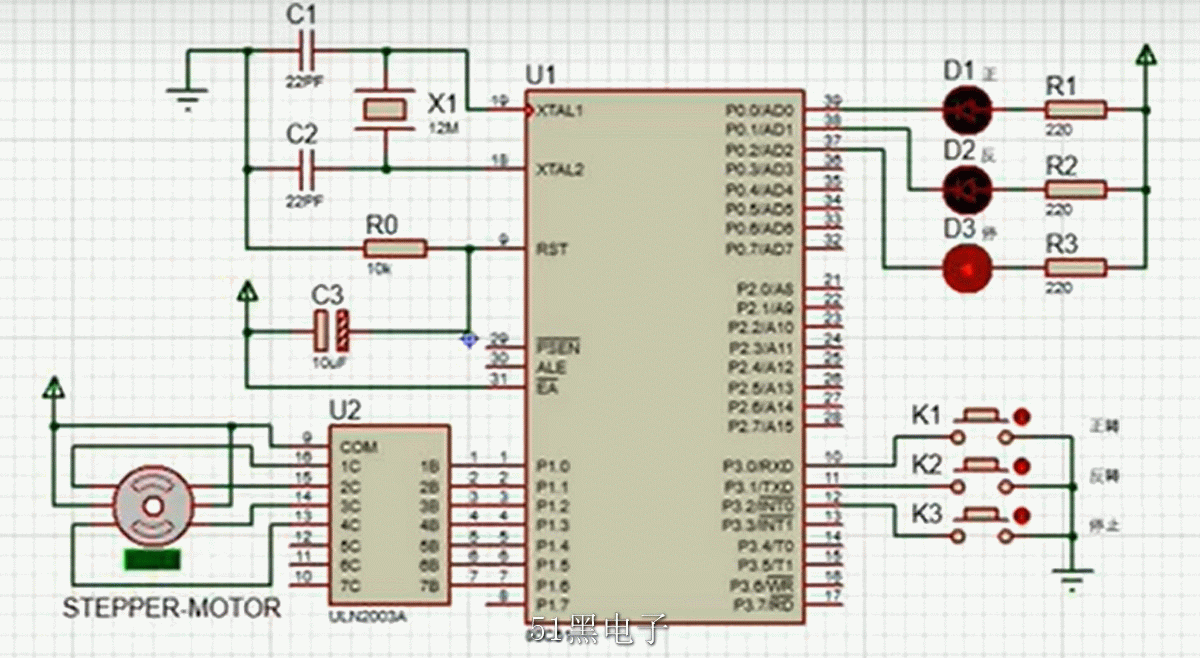
Task: Click the 22PF value under C2
Action: [304, 200]
